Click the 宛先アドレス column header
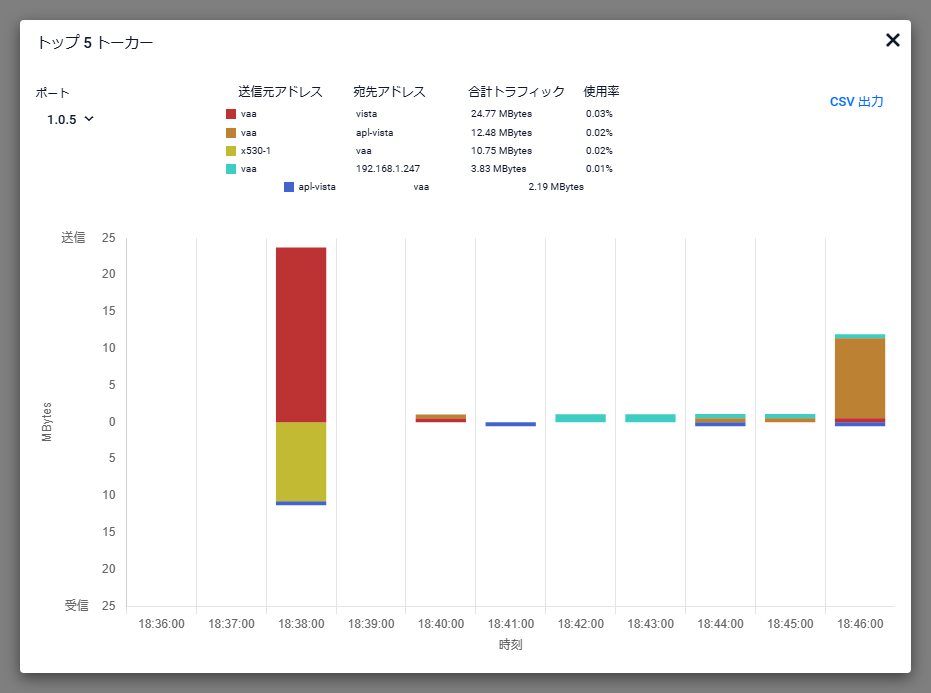 389,92
